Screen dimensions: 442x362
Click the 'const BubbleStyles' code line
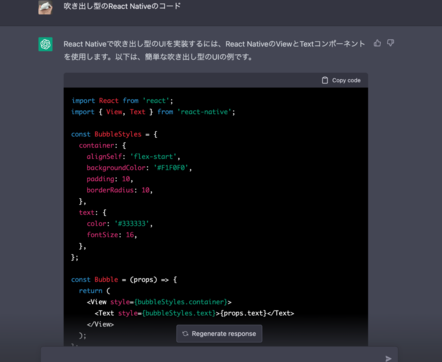click(114, 134)
